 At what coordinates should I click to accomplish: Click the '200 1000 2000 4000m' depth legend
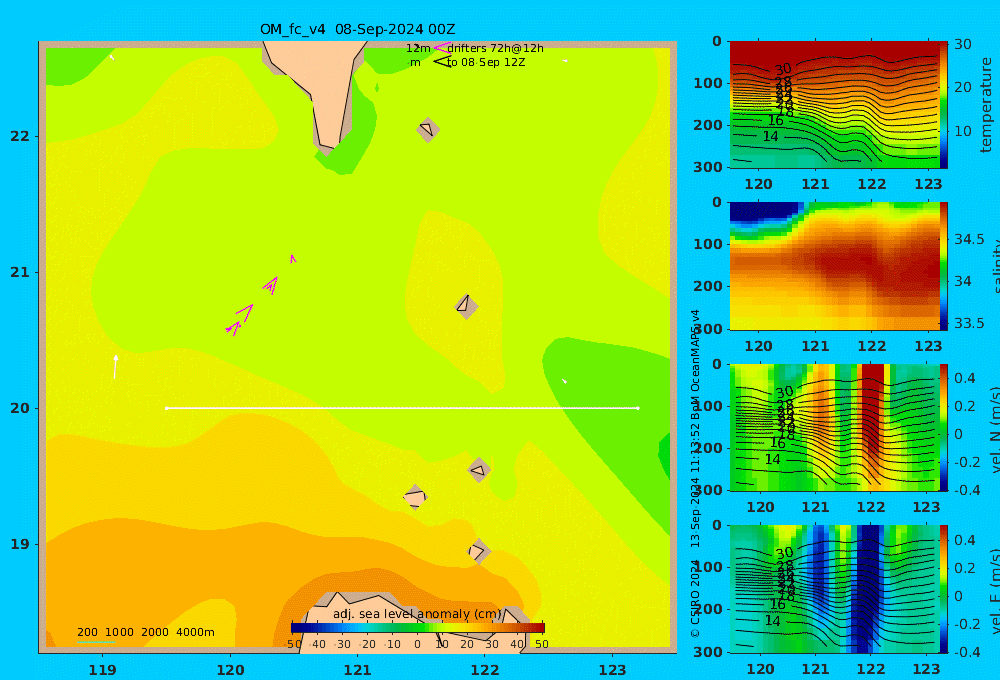pyautogui.click(x=145, y=632)
